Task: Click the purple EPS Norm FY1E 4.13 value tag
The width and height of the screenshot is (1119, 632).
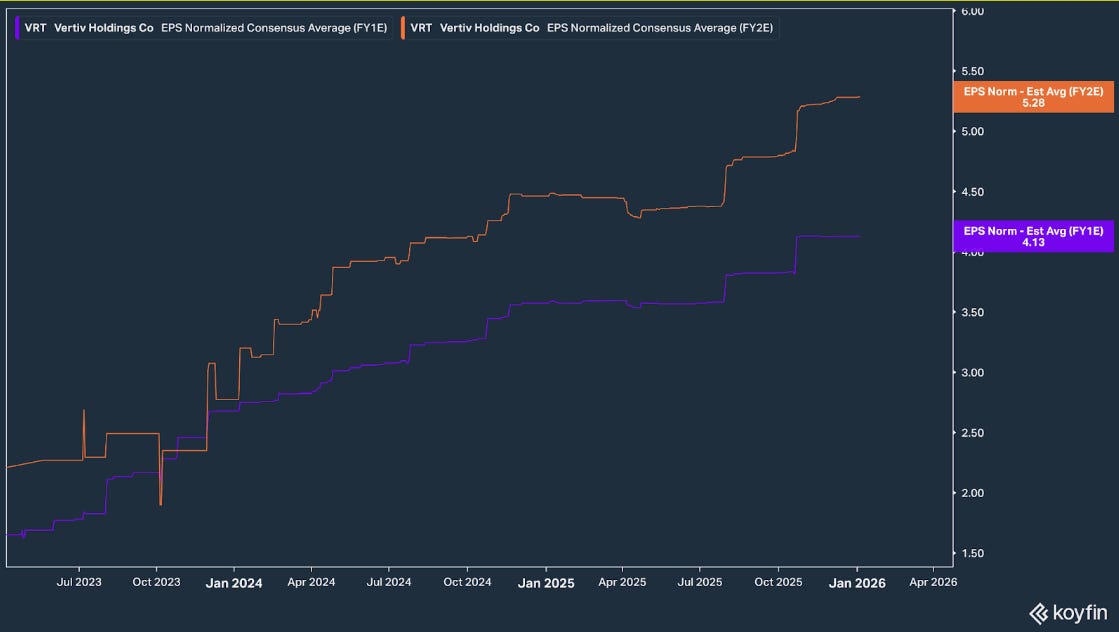Action: coord(1033,236)
